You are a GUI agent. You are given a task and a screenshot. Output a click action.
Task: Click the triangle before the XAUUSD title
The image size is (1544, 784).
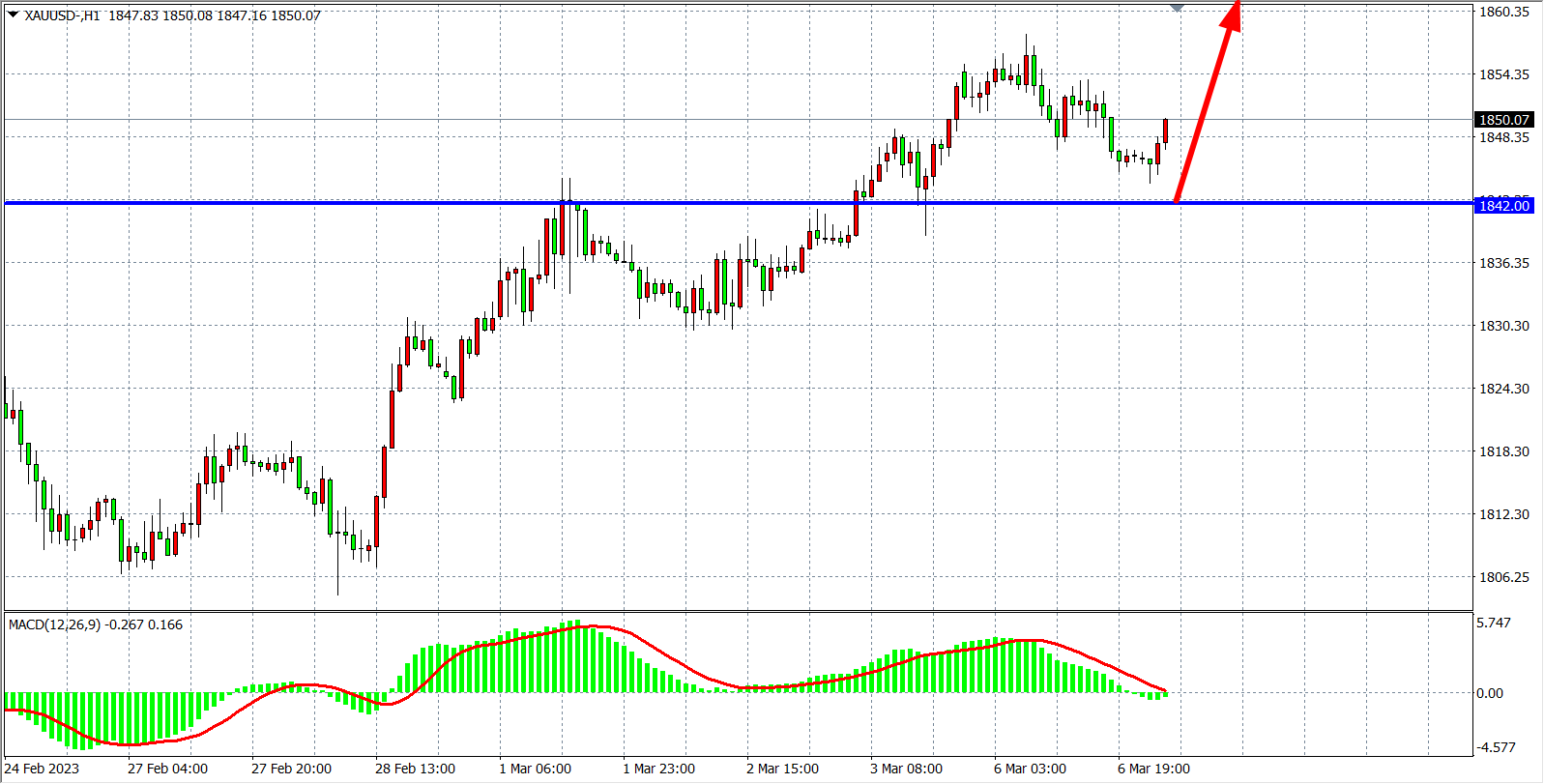[x=14, y=15]
